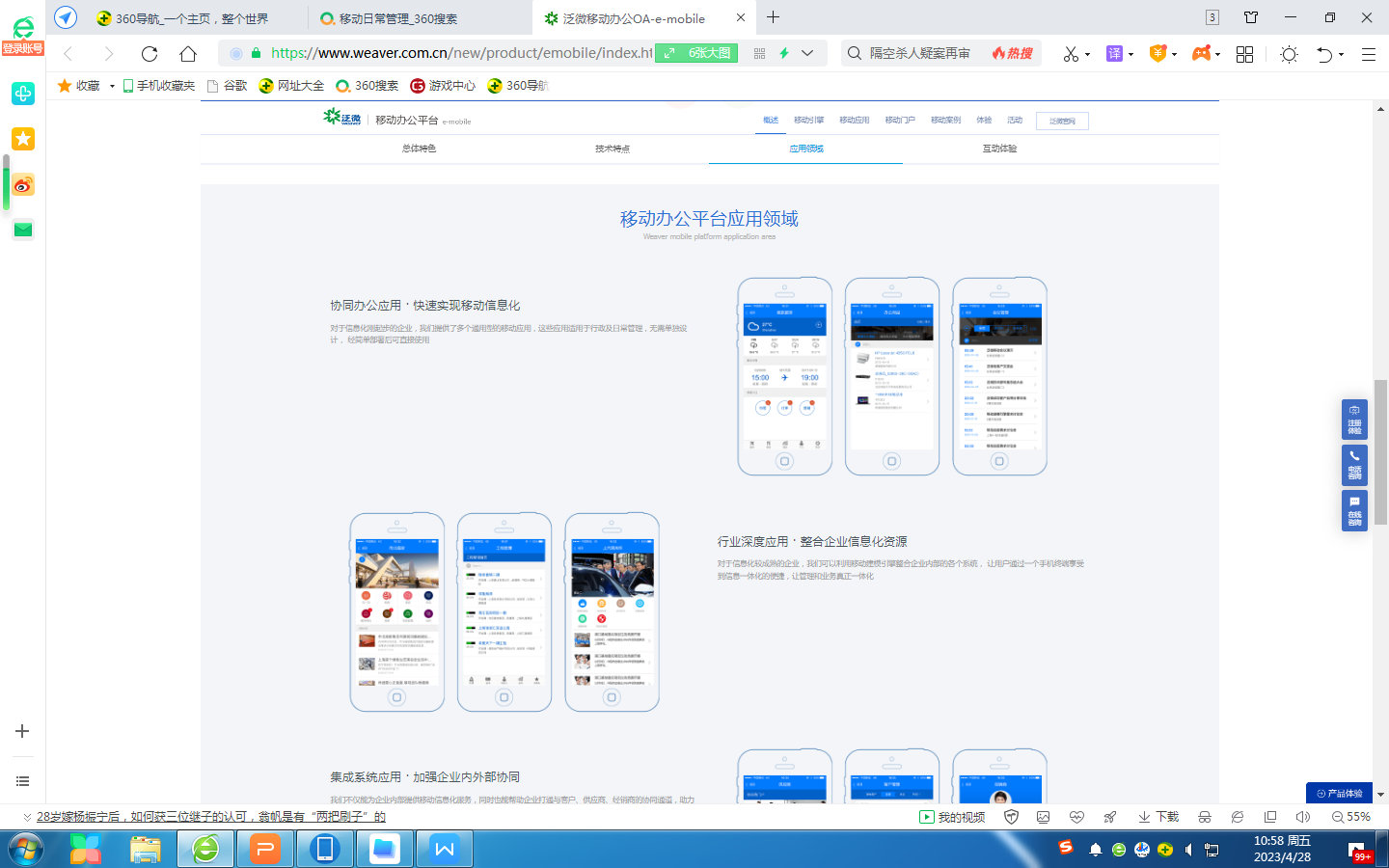Open the four-square apps grid icon

click(1244, 54)
